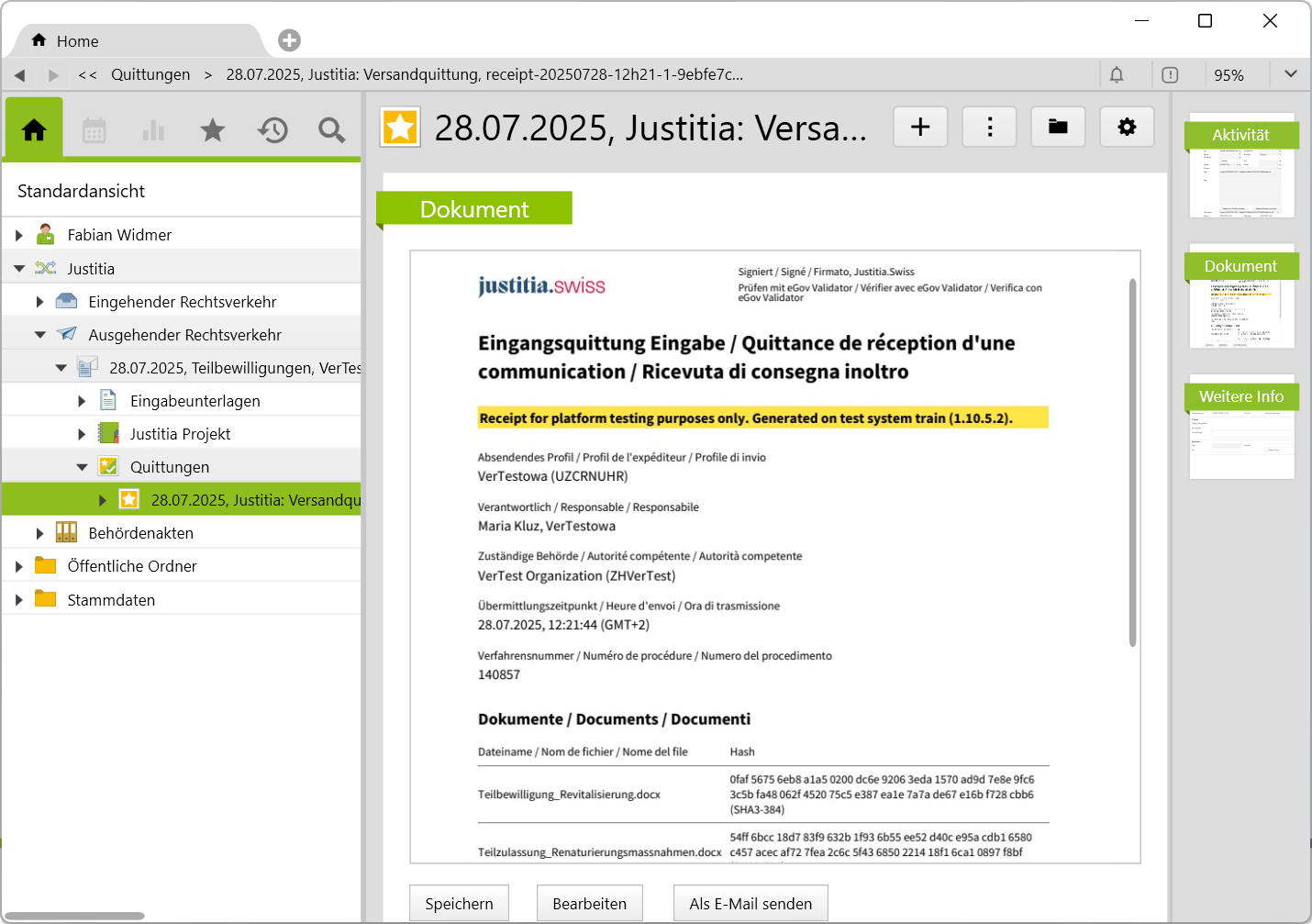Image resolution: width=1312 pixels, height=924 pixels.
Task: Click the Quittungen checkmark icon
Action: [108, 466]
